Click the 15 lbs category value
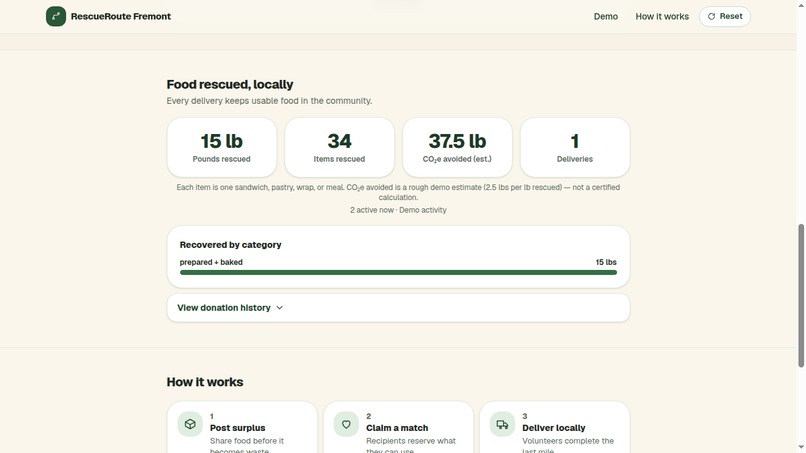The width and height of the screenshot is (806, 453). 606,262
